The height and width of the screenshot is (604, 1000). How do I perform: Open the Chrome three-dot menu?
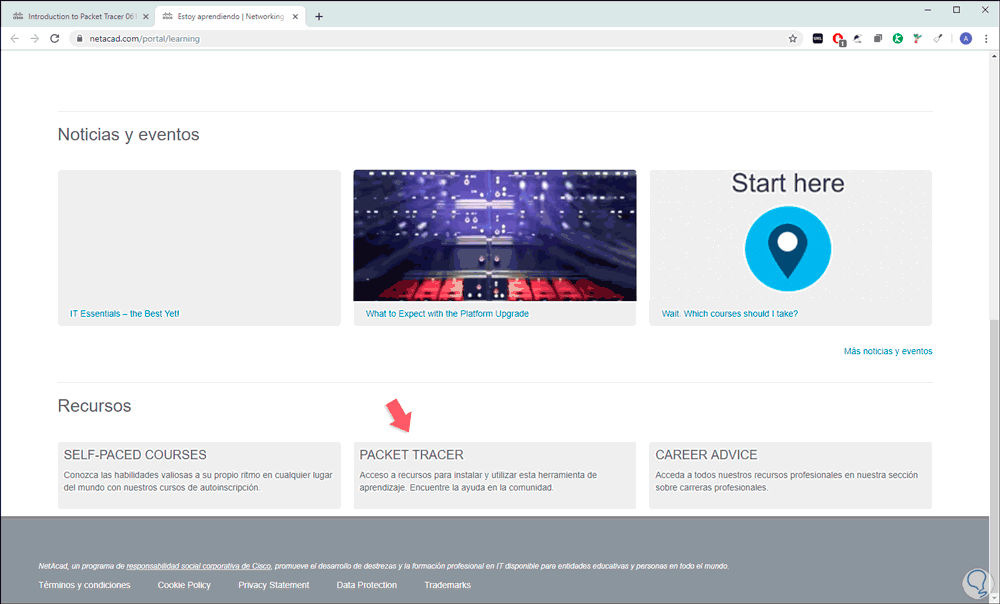pyautogui.click(x=986, y=38)
